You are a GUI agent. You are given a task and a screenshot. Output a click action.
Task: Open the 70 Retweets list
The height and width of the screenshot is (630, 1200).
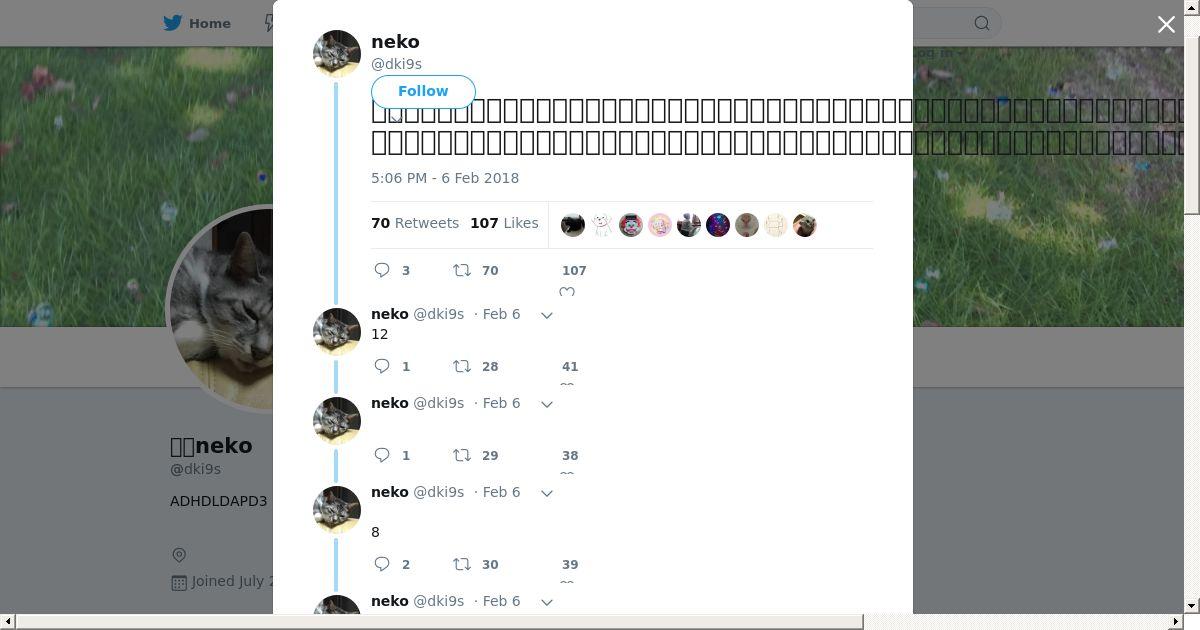coord(415,223)
